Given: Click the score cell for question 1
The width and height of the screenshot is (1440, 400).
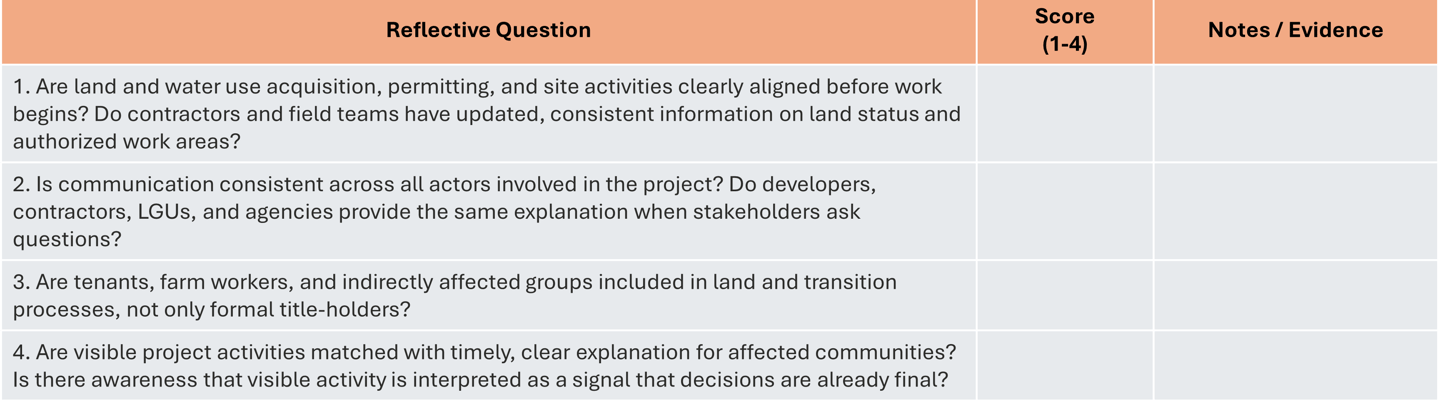Looking at the screenshot, I should pos(1064,114).
